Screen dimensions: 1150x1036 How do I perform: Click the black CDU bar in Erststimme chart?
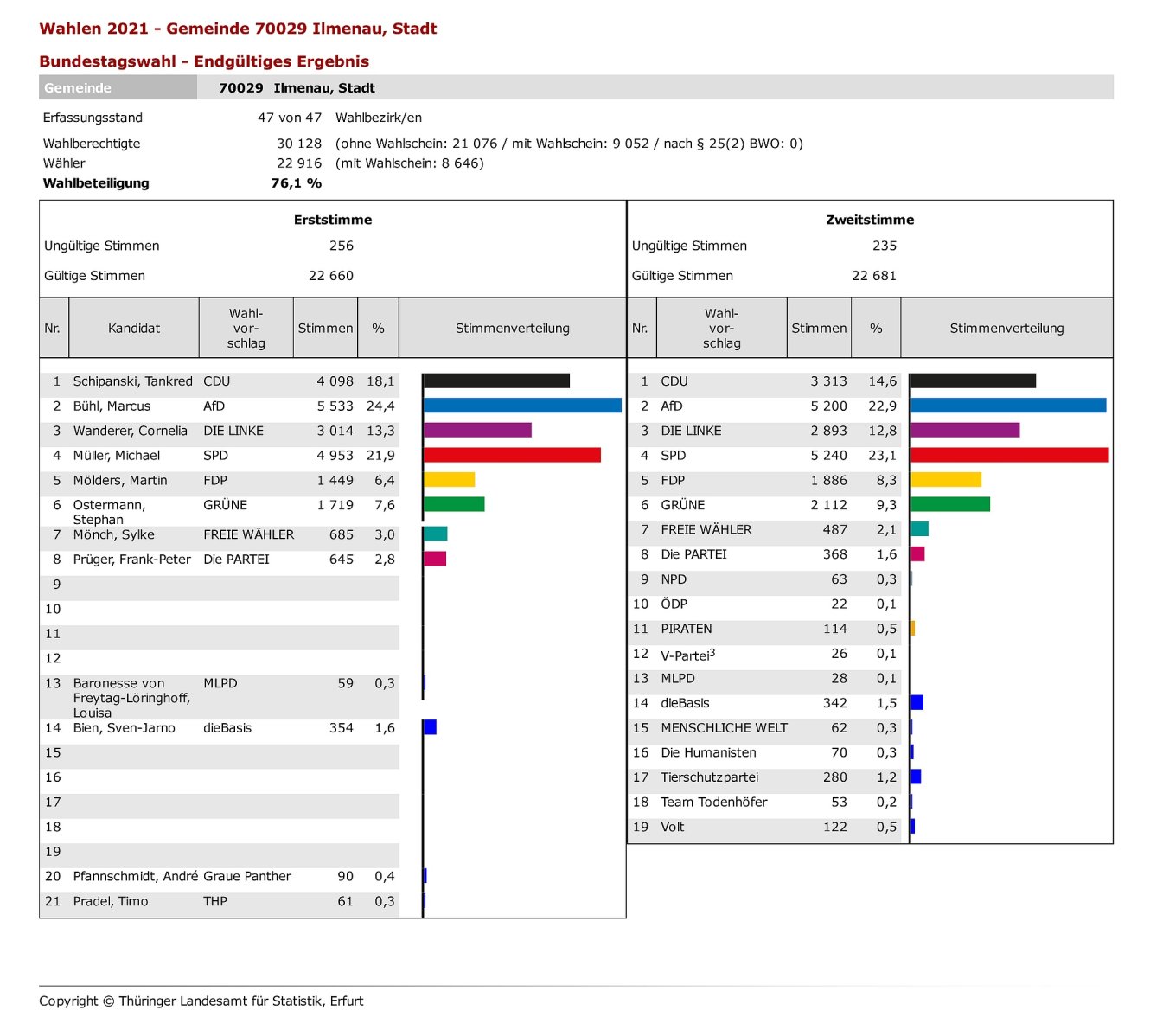496,381
